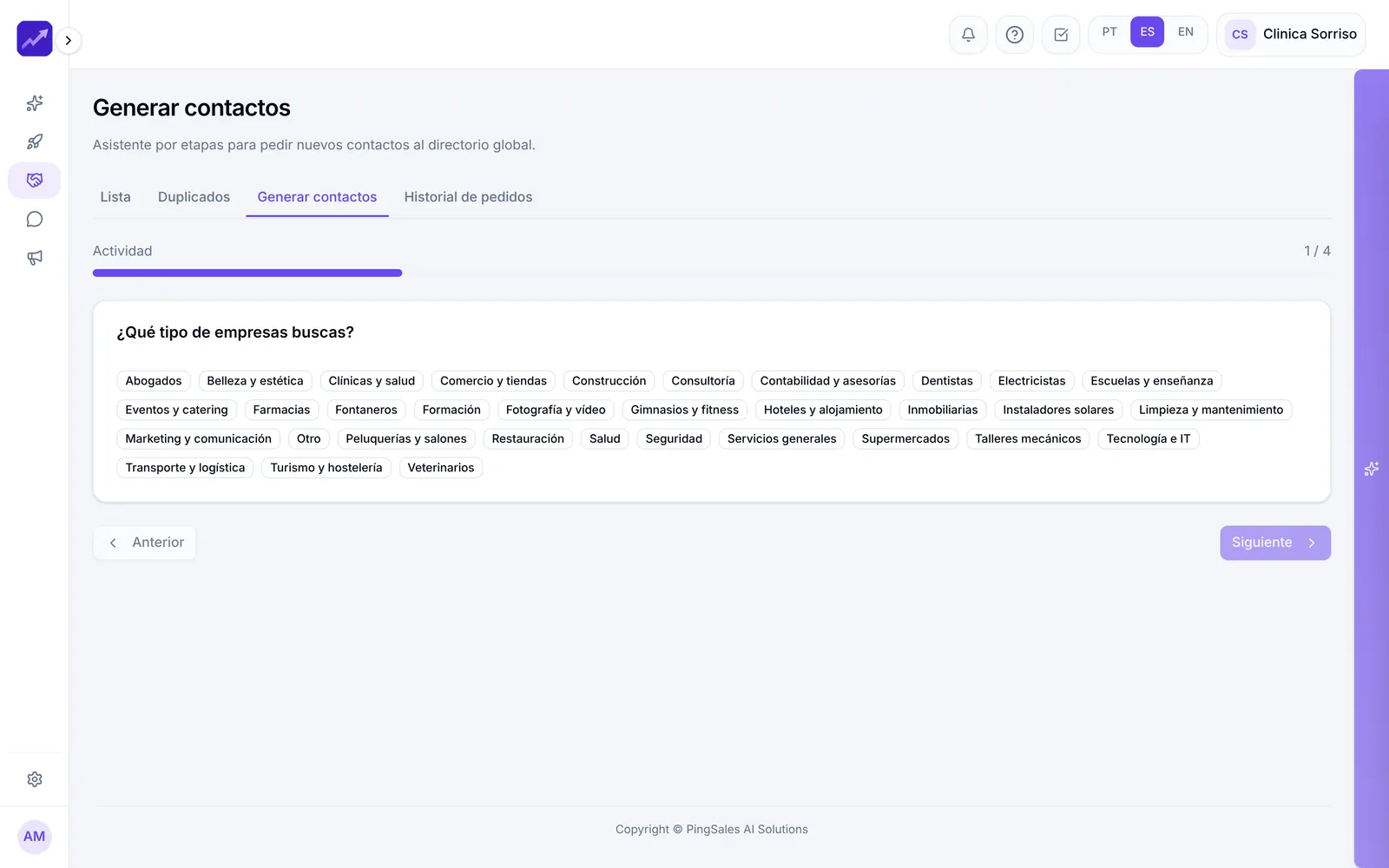Open the chat bubble icon in sidebar
Image resolution: width=1389 pixels, height=868 pixels.
[x=35, y=219]
